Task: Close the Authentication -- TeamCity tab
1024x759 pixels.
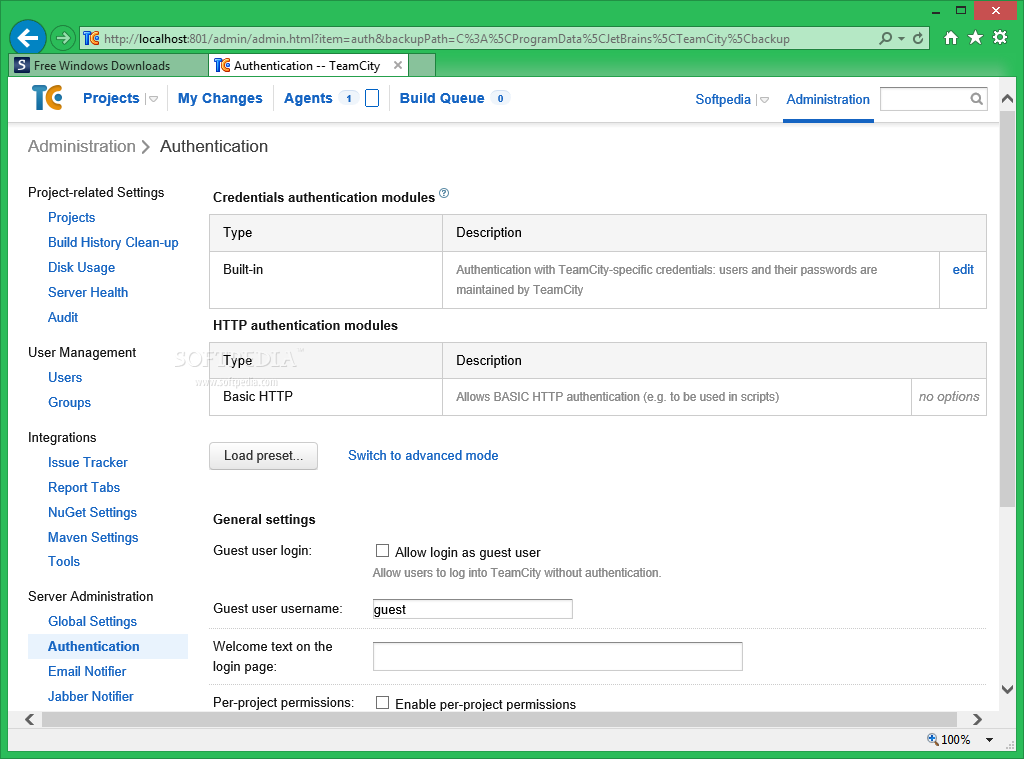Action: [398, 65]
